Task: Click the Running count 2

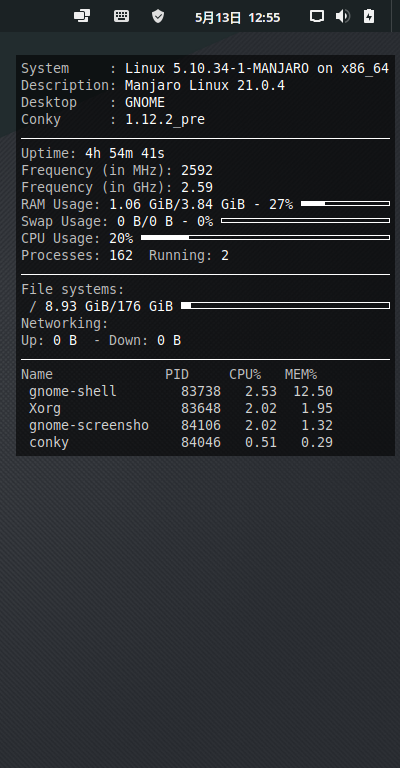Action: (x=225, y=256)
